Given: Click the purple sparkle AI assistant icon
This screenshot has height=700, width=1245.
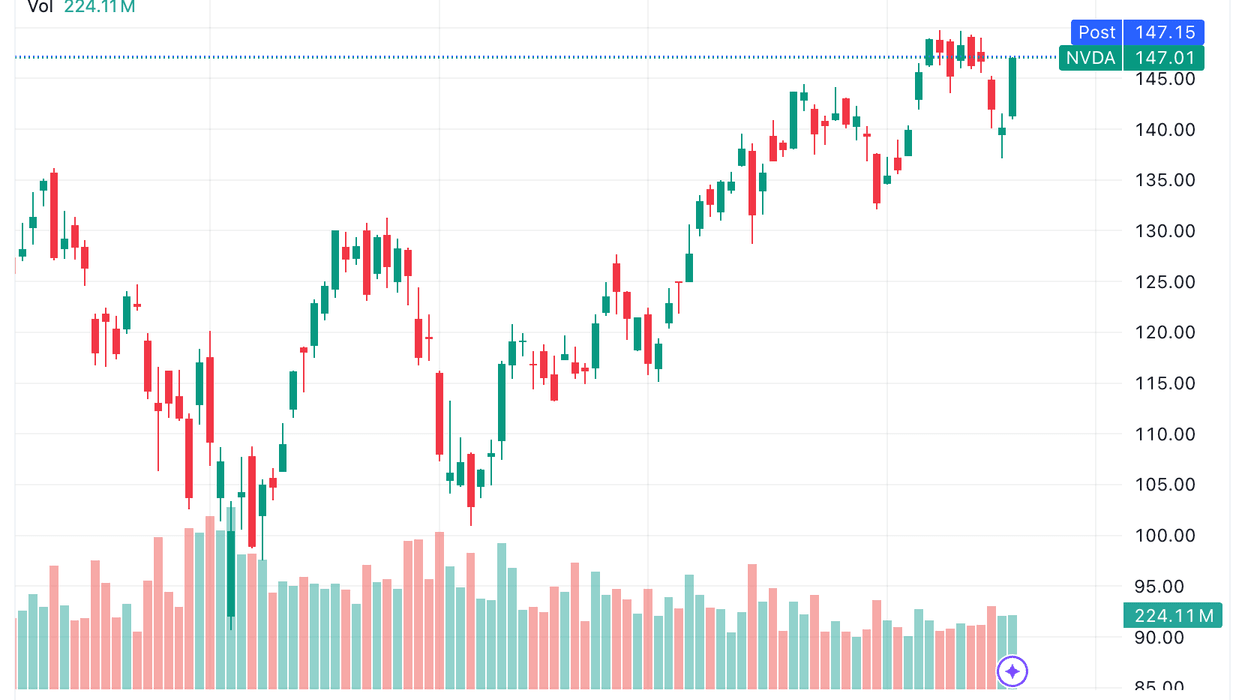Looking at the screenshot, I should pos(1011,672).
